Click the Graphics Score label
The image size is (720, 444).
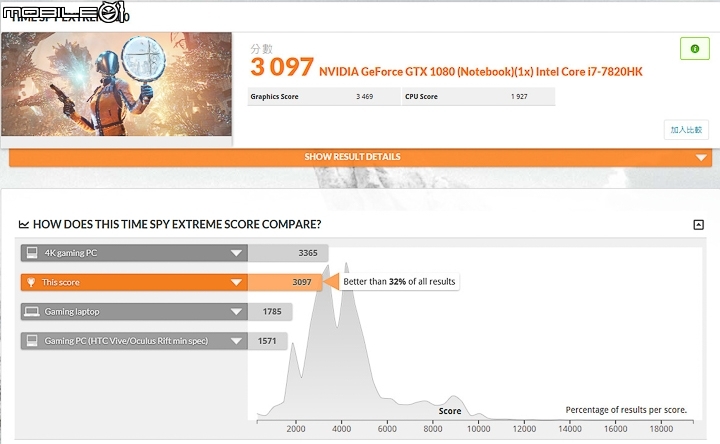point(274,96)
